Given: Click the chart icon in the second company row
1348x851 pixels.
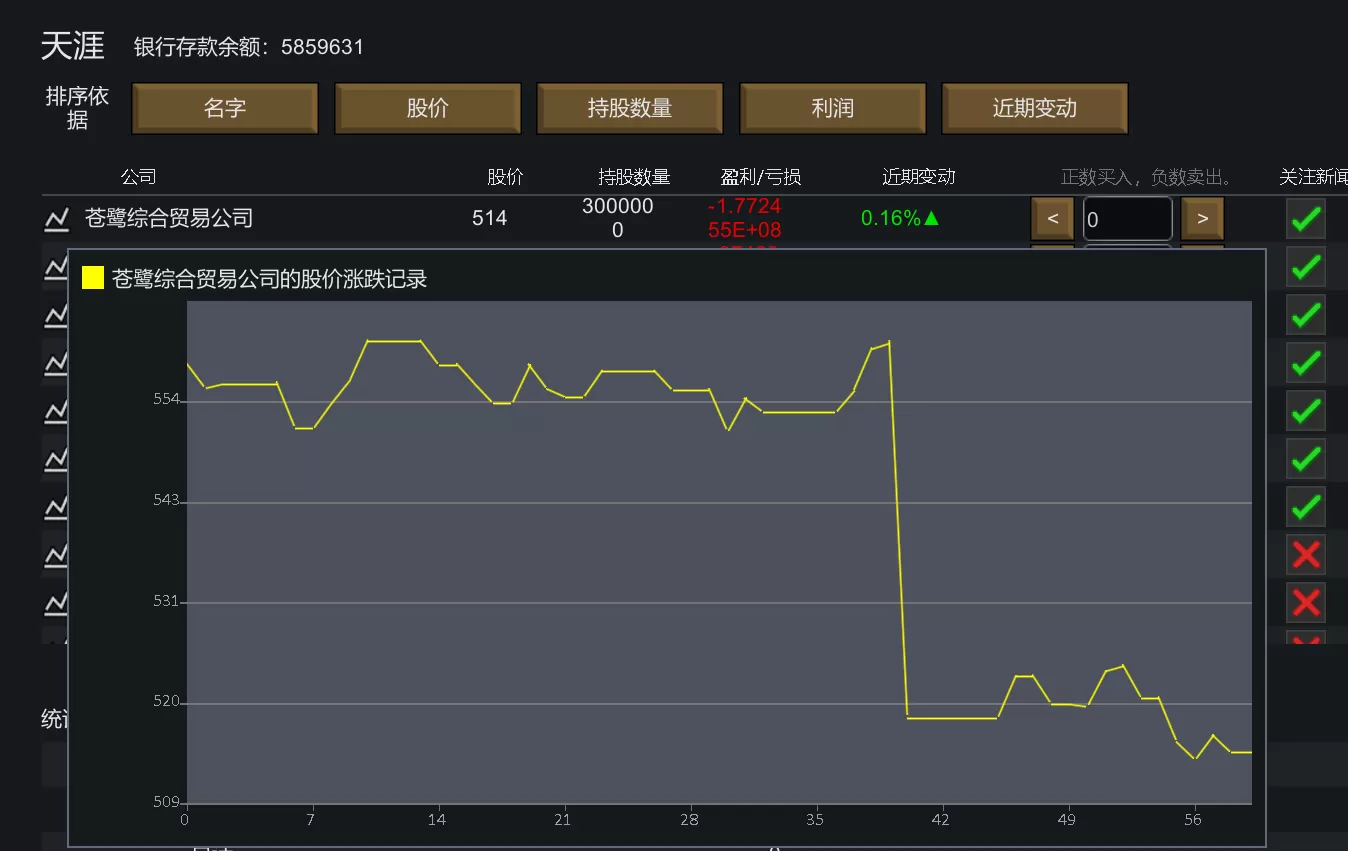Looking at the screenshot, I should click(x=56, y=266).
